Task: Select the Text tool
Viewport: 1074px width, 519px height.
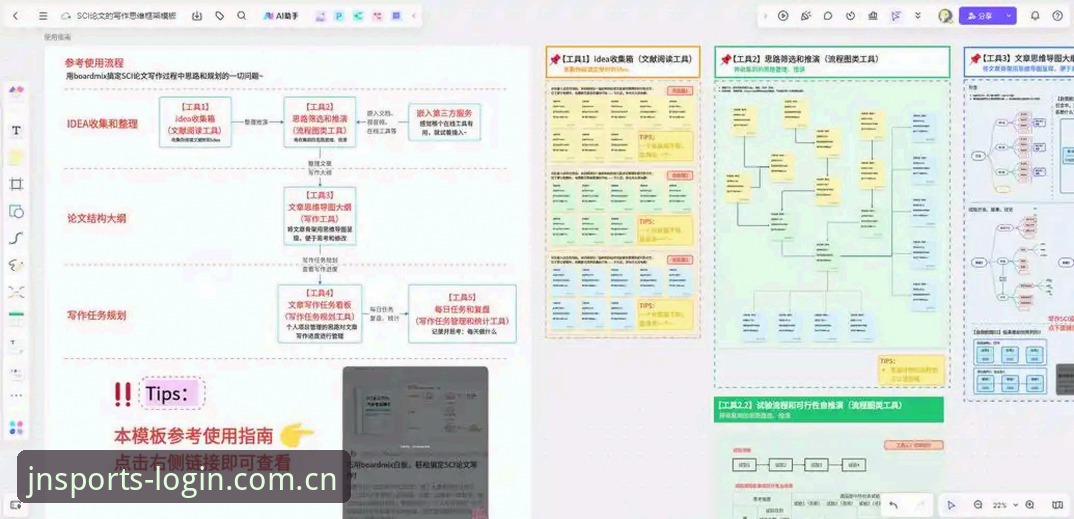Action: point(16,130)
